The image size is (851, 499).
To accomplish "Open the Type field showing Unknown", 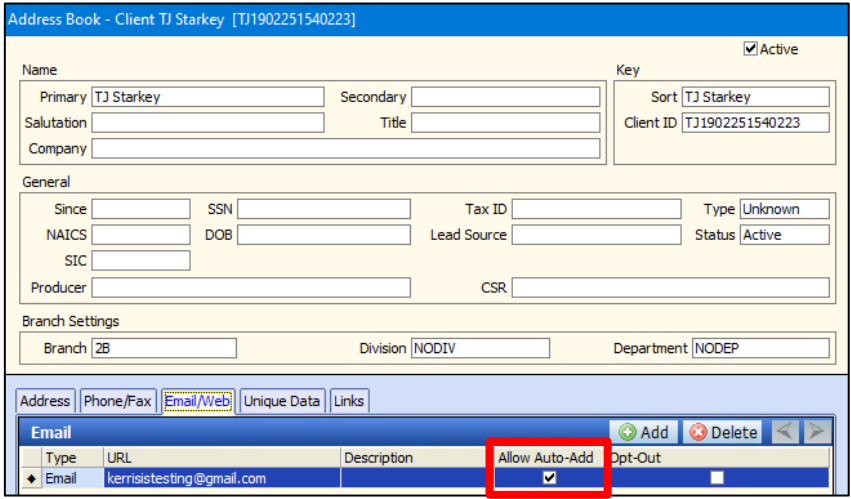I will click(x=784, y=209).
